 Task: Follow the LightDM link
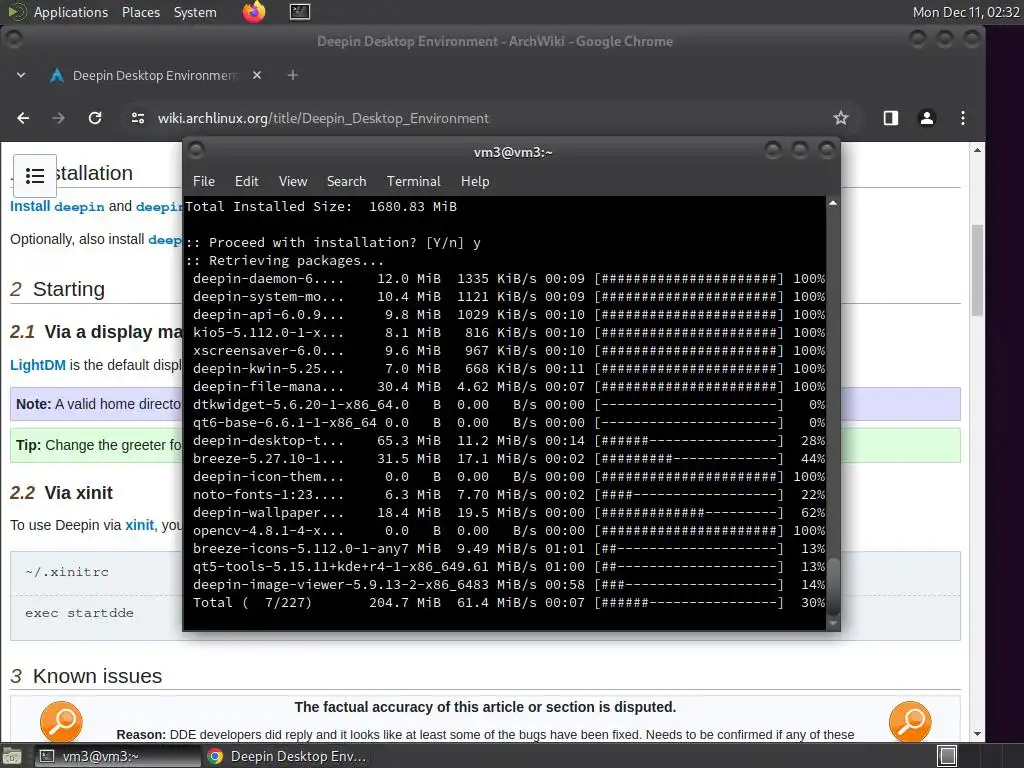38,365
